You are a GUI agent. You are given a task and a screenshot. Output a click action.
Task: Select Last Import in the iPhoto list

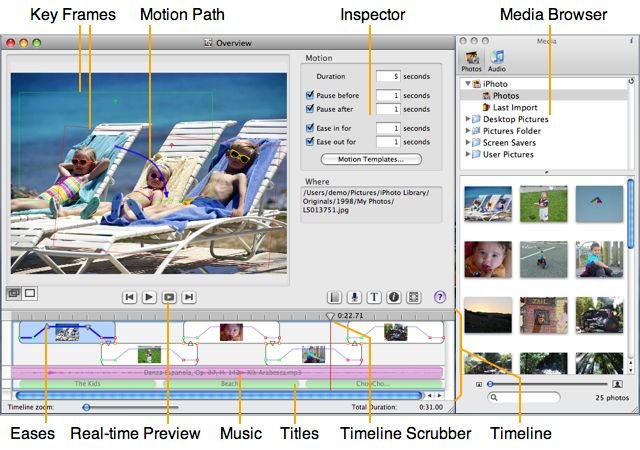pyautogui.click(x=515, y=107)
